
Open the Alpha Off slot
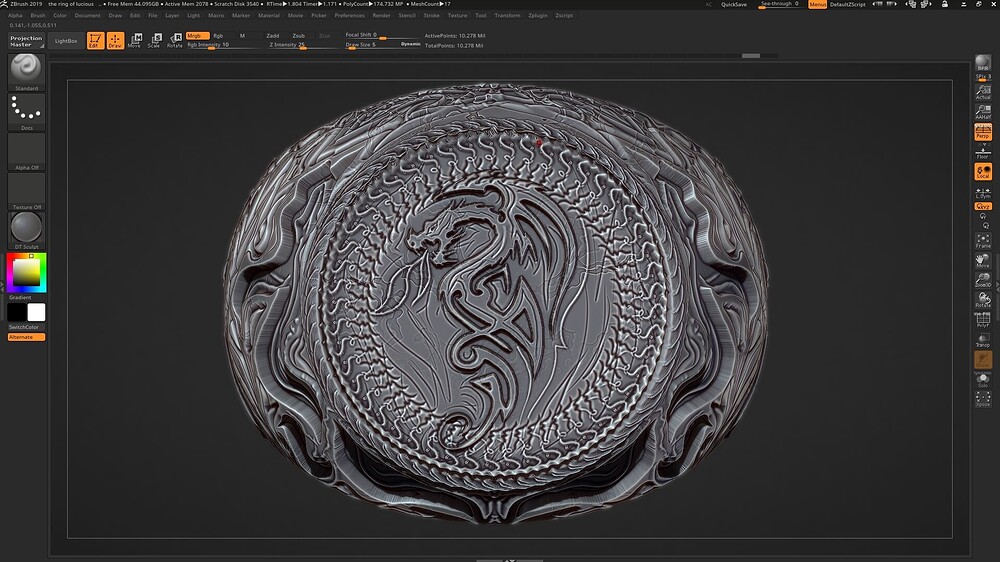click(26, 152)
